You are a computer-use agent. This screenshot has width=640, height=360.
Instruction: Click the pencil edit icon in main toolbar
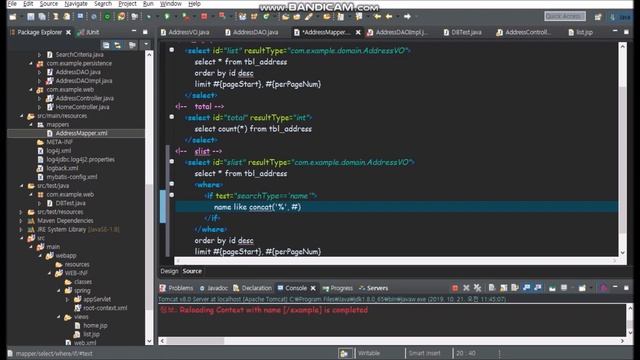coord(309,17)
